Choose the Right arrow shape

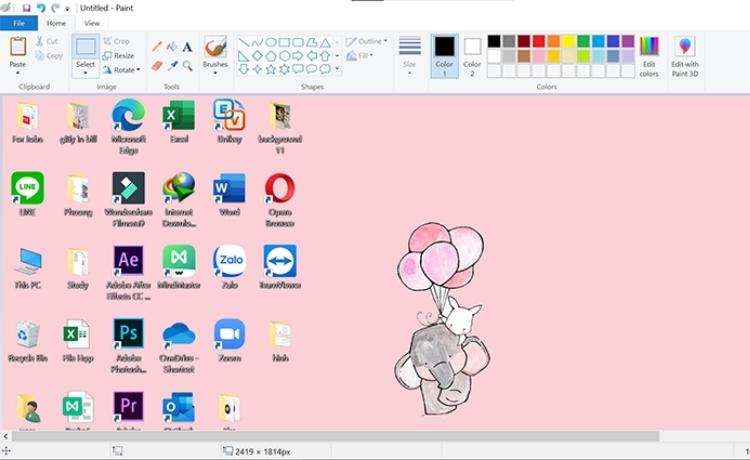click(x=298, y=56)
